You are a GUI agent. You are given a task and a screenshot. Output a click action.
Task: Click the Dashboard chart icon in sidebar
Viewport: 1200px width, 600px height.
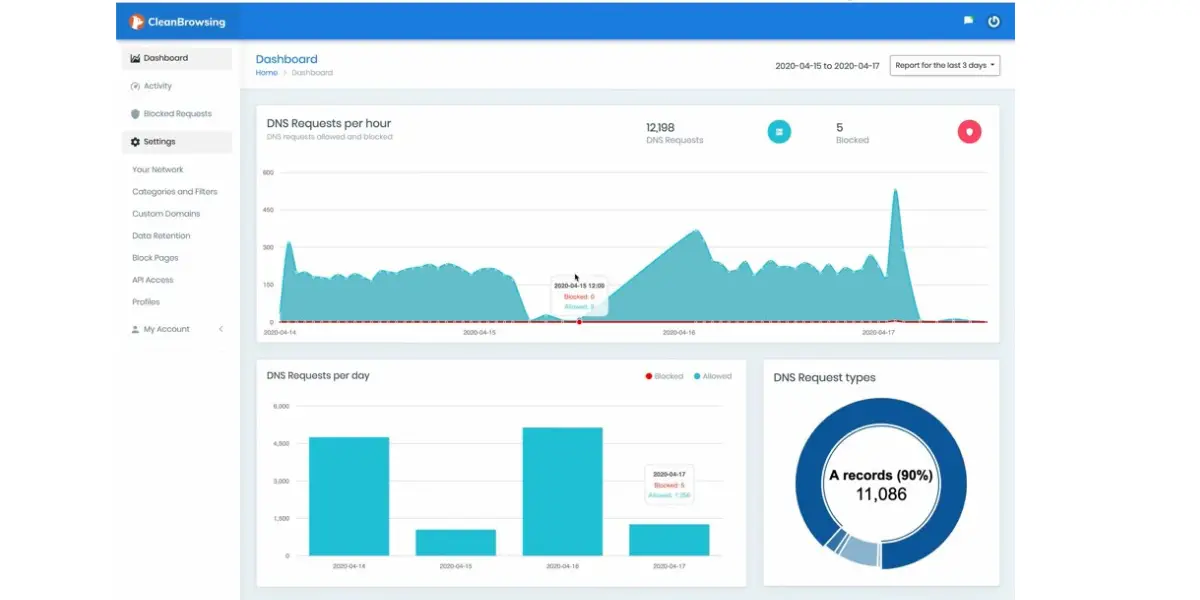pyautogui.click(x=135, y=58)
